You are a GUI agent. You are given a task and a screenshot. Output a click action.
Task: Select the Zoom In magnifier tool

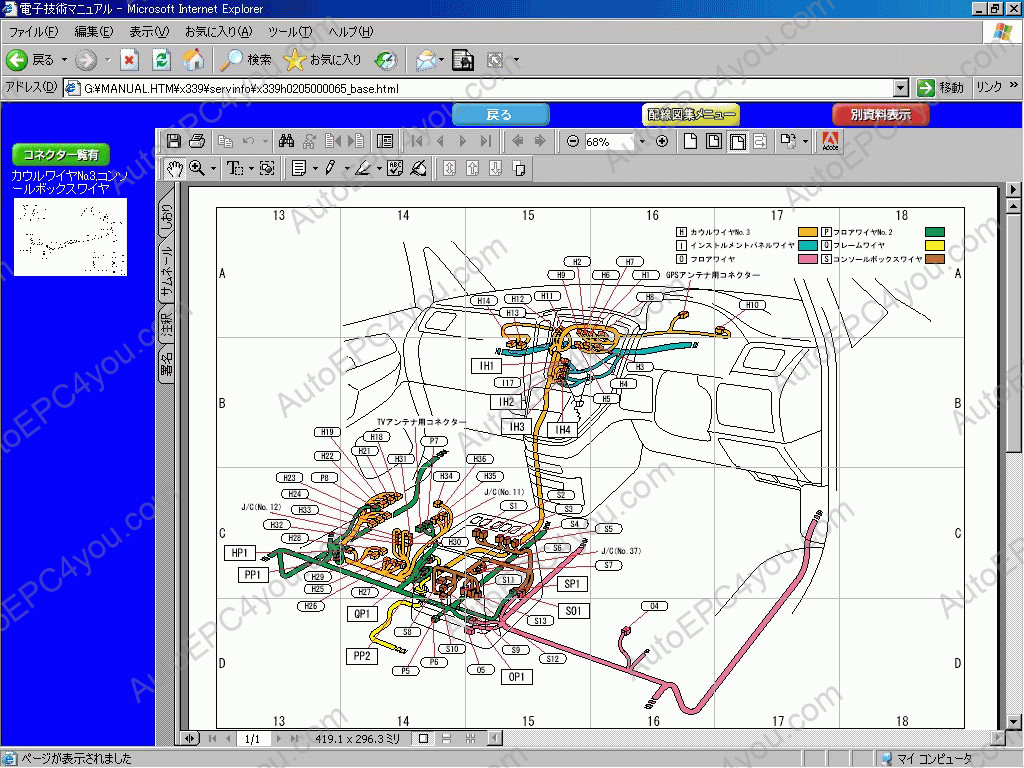[196, 168]
